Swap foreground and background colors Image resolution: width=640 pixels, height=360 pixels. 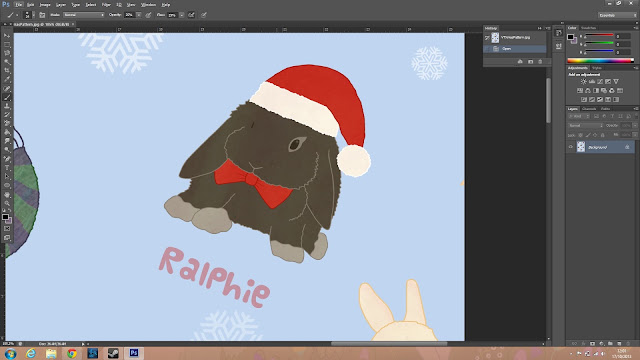(x=10, y=211)
